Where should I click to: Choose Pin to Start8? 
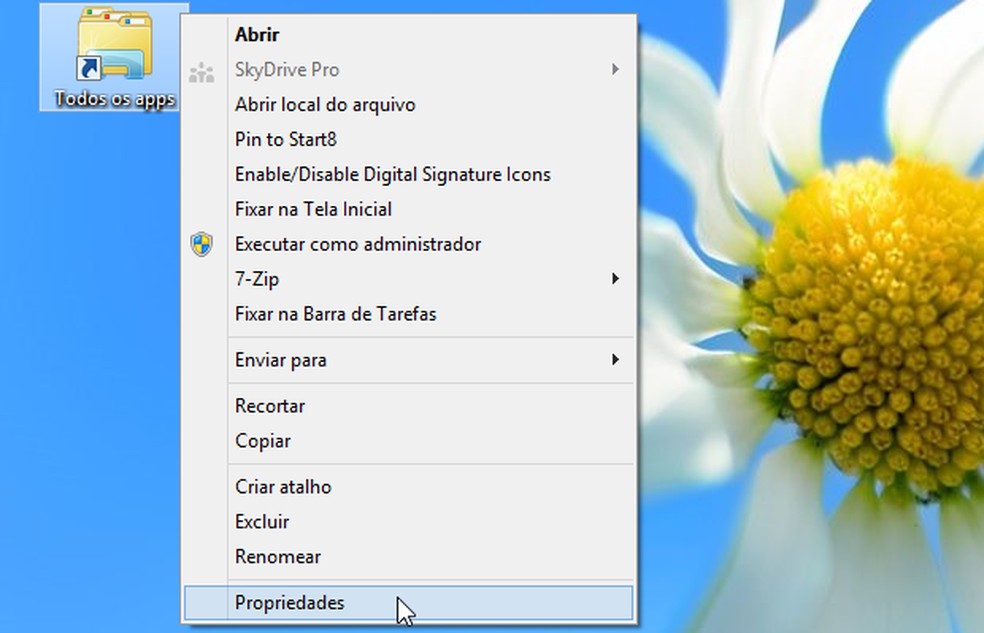(409, 139)
